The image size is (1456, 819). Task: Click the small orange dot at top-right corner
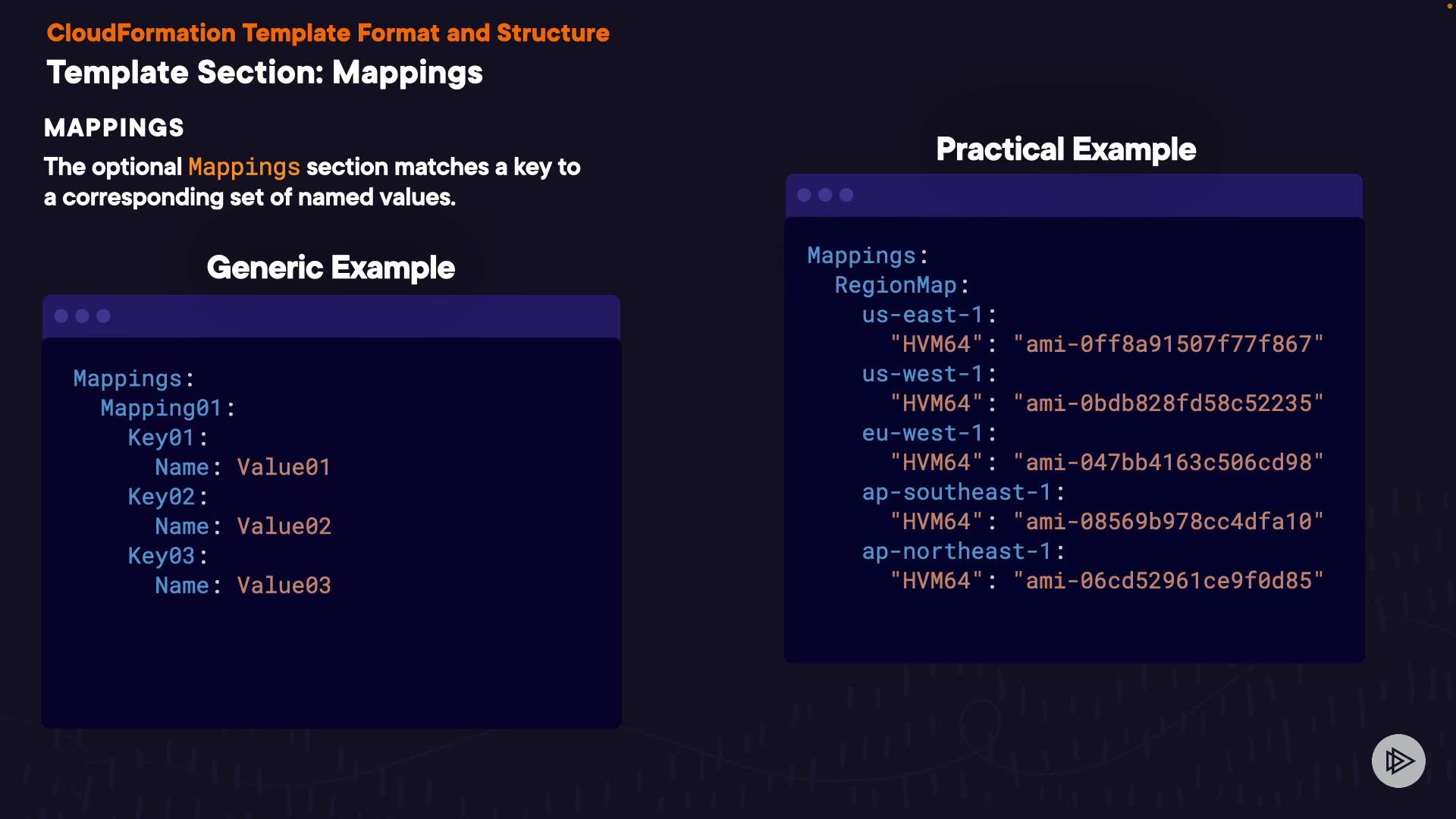click(x=1450, y=6)
